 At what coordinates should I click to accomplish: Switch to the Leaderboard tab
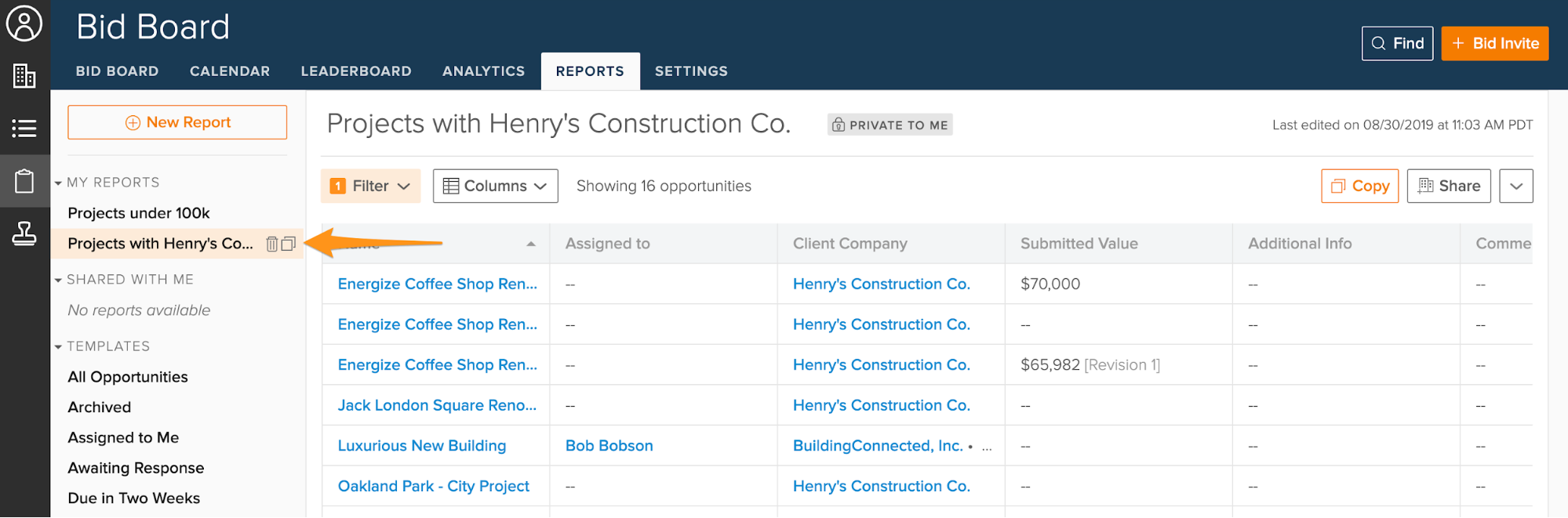pos(356,71)
